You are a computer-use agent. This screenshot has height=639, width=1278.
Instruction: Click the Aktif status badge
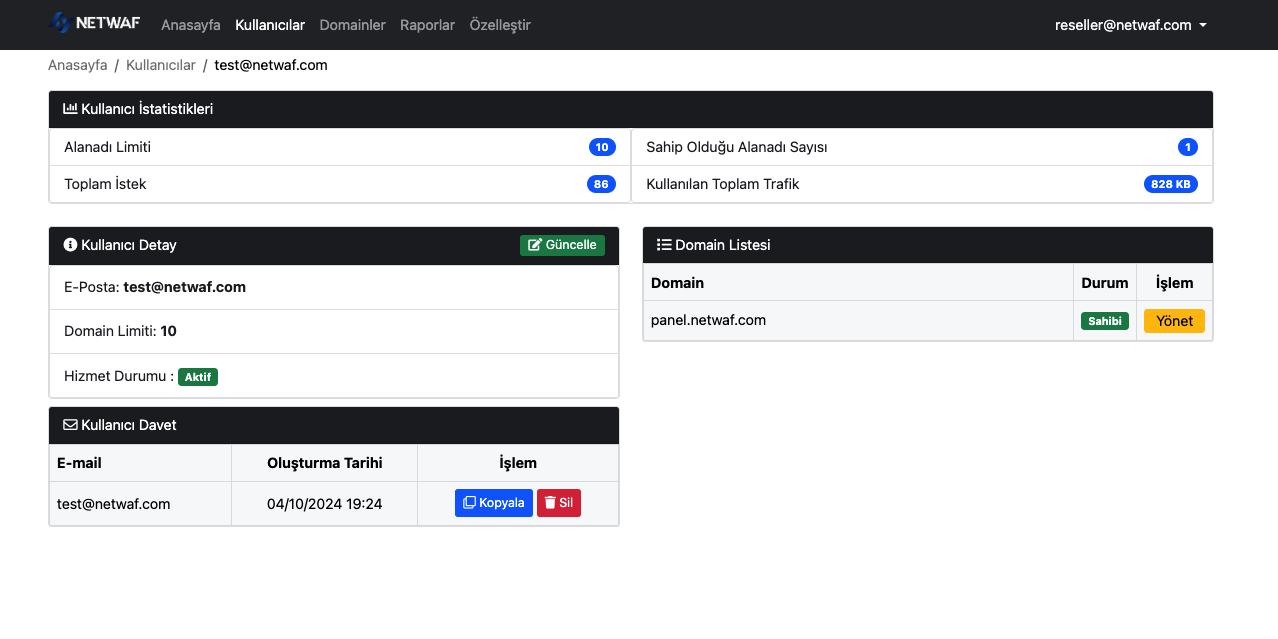[198, 377]
